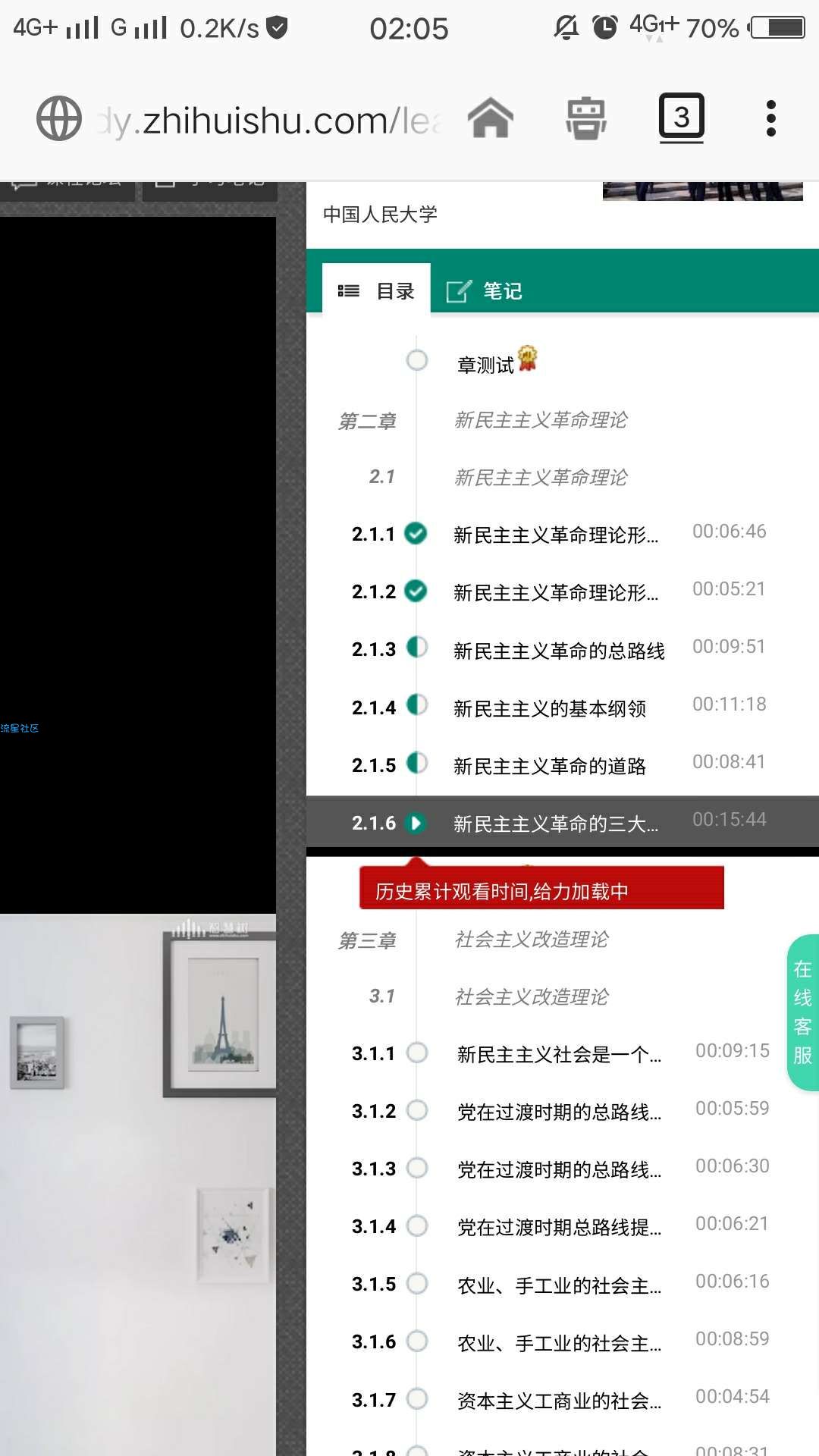Click the green checkmark on lesson 2.1.1
819x1456 pixels.
point(416,533)
